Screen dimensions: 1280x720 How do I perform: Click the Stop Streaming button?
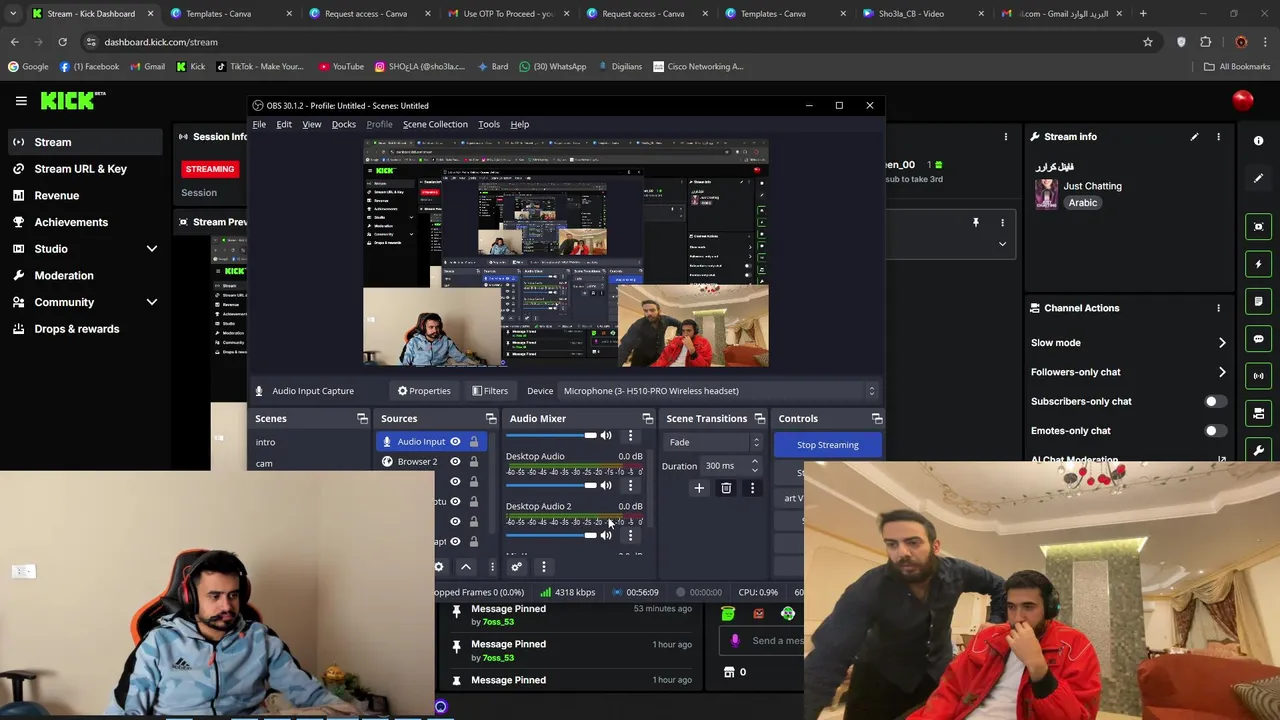[x=828, y=445]
